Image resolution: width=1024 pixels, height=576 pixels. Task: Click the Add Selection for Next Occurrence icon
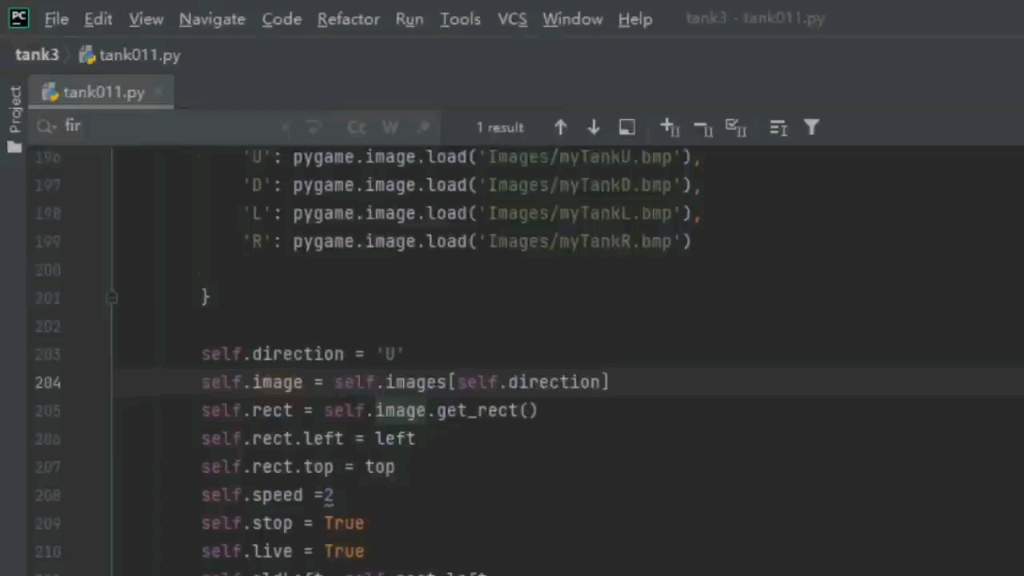(x=668, y=127)
